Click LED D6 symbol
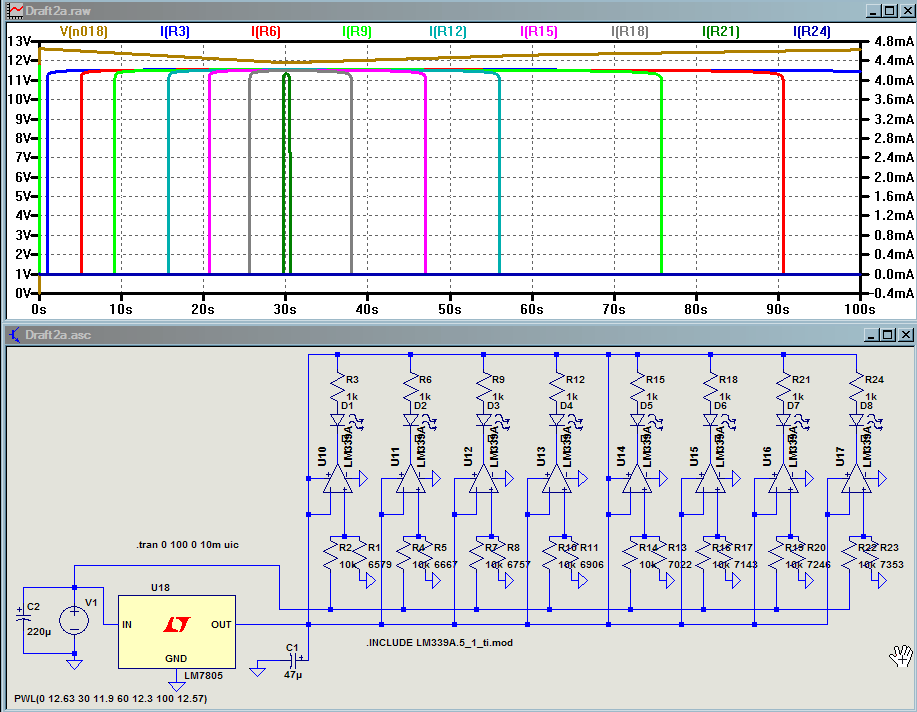Image resolution: width=917 pixels, height=712 pixels. (711, 420)
